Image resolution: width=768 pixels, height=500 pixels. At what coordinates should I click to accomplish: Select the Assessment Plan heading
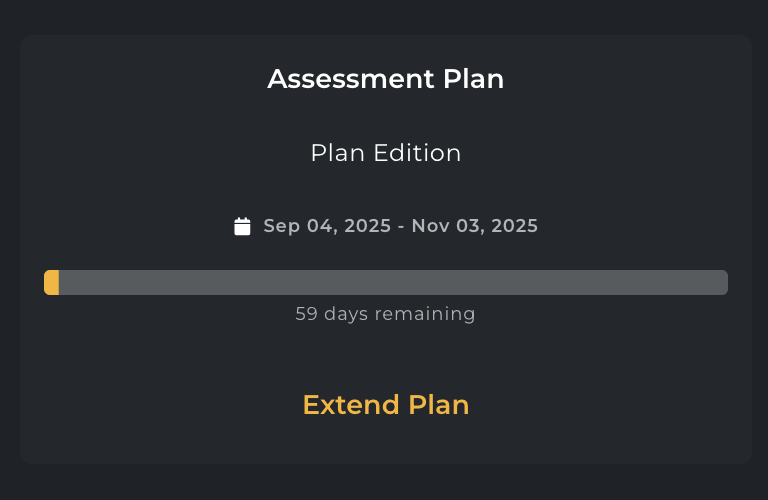[385, 79]
